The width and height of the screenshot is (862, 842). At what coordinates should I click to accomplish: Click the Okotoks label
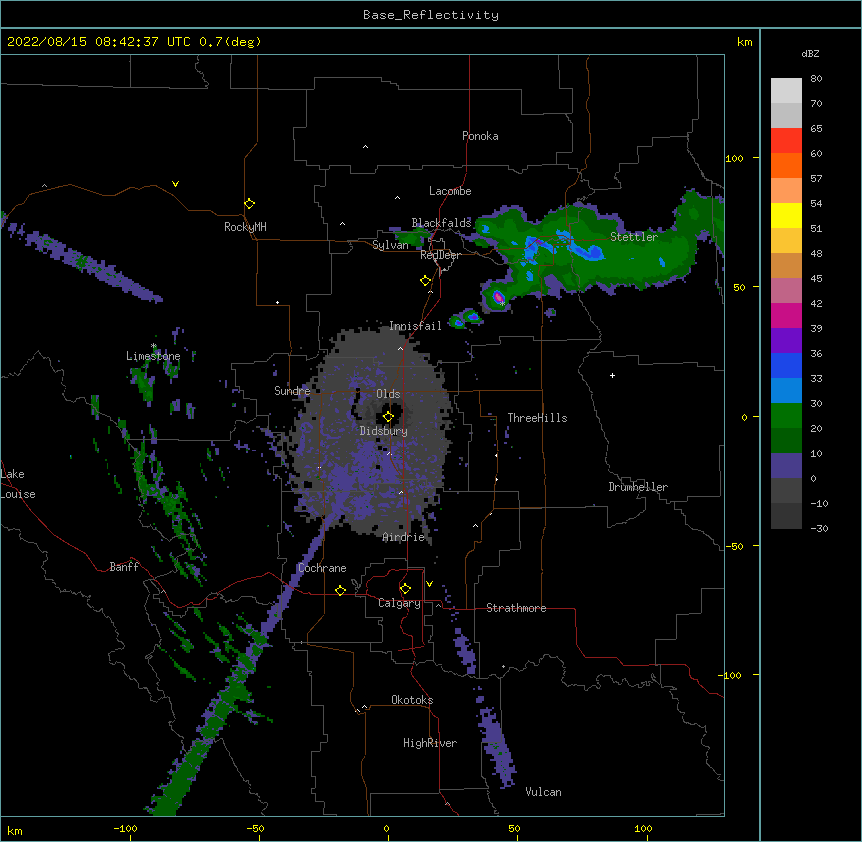click(x=412, y=700)
